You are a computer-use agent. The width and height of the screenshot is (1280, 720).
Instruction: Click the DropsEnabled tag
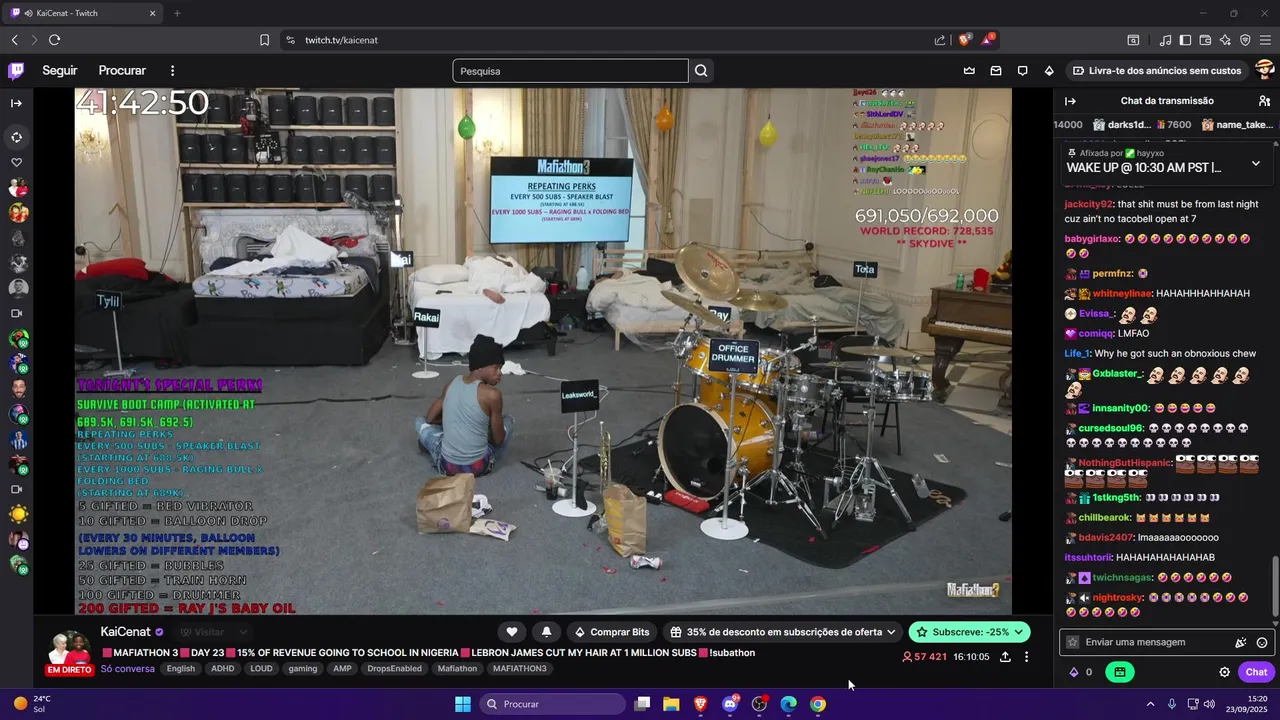[394, 669]
